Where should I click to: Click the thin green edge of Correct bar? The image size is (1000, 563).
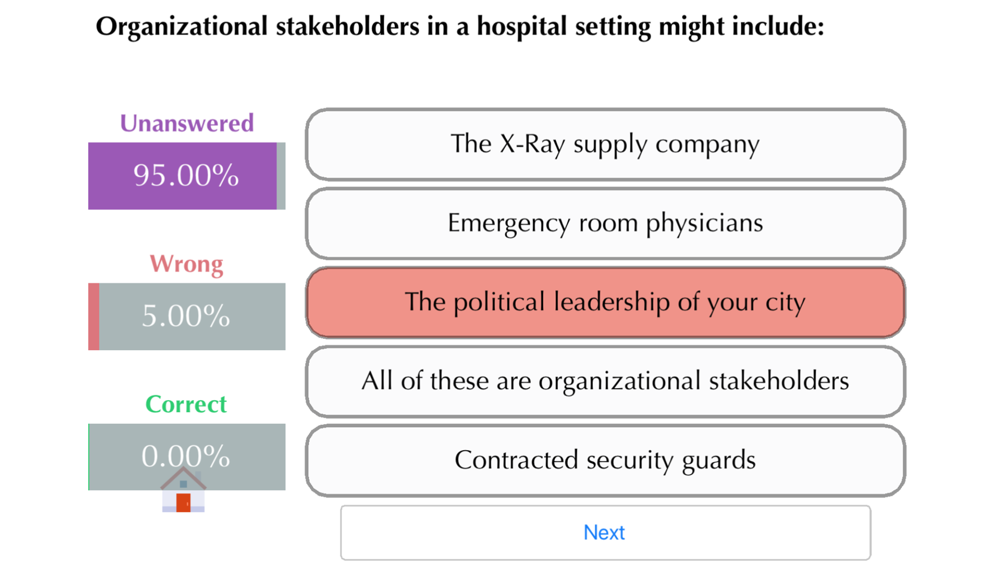pyautogui.click(x=89, y=457)
